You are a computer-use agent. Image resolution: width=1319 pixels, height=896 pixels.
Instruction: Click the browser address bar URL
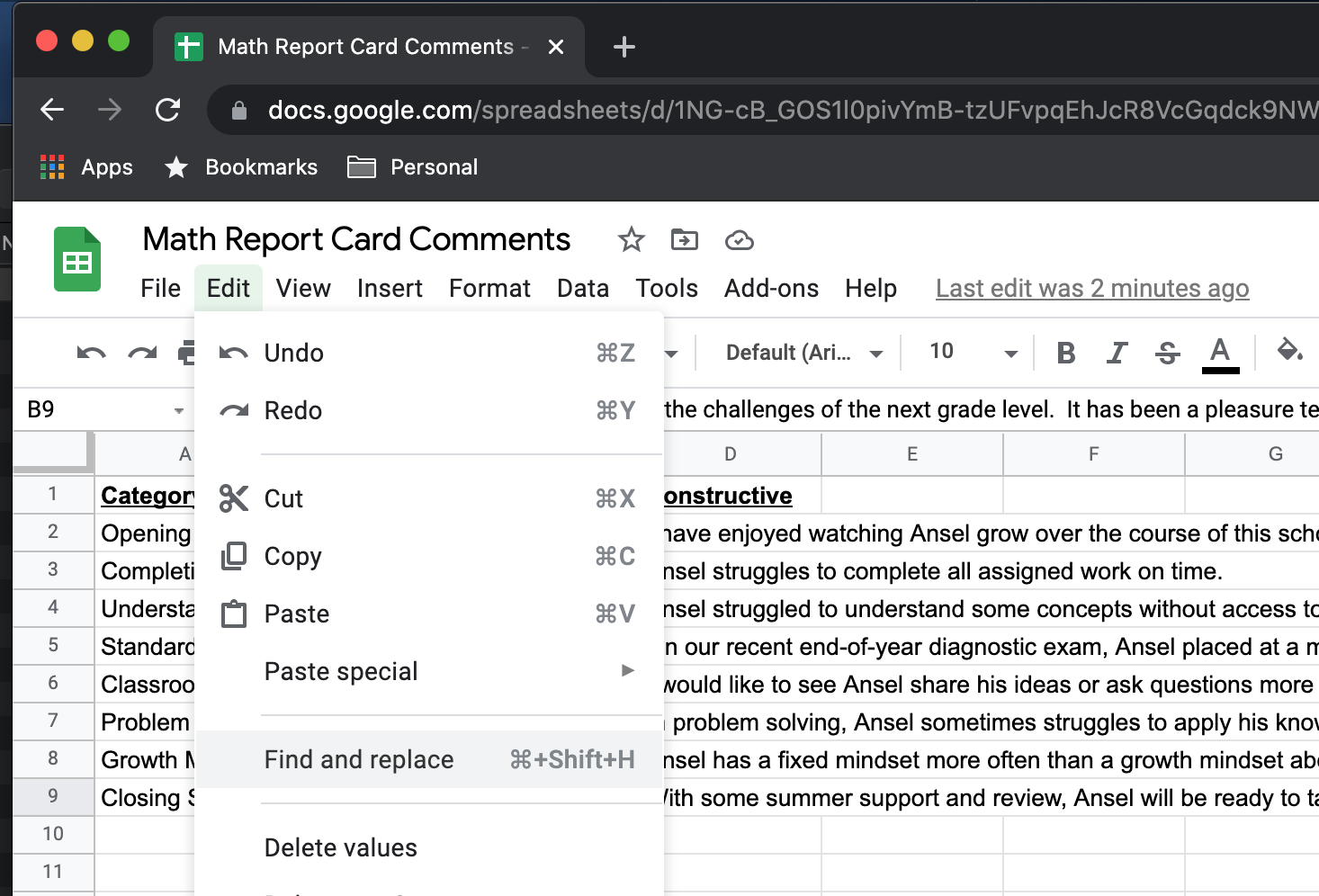[792, 110]
